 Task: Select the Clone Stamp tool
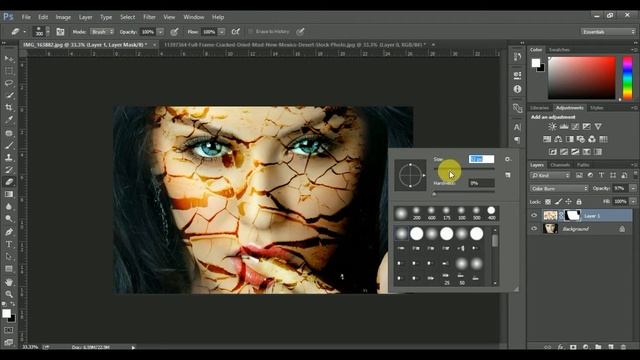coord(9,158)
